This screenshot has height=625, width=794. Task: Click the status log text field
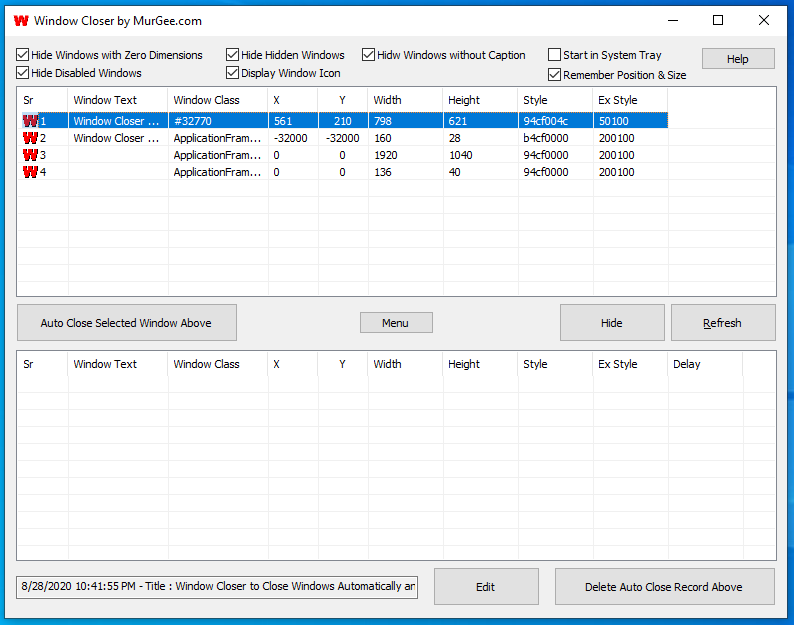pos(217,587)
